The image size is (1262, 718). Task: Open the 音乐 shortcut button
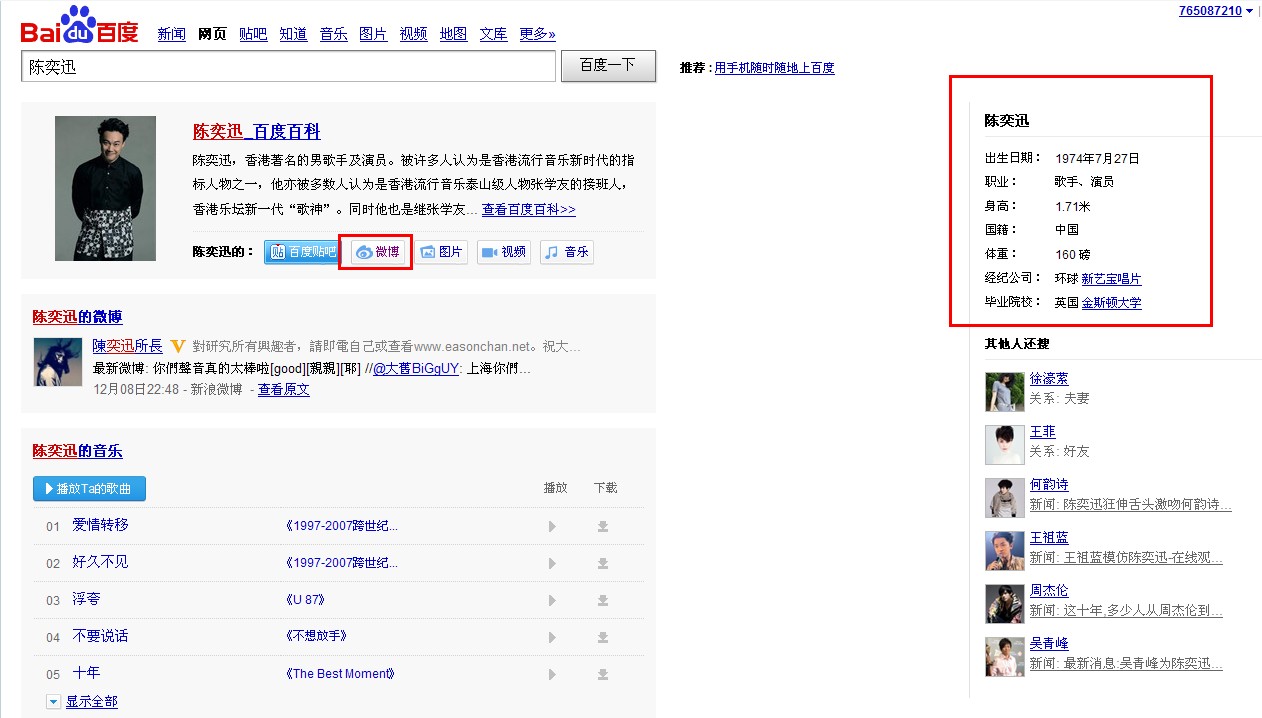566,252
